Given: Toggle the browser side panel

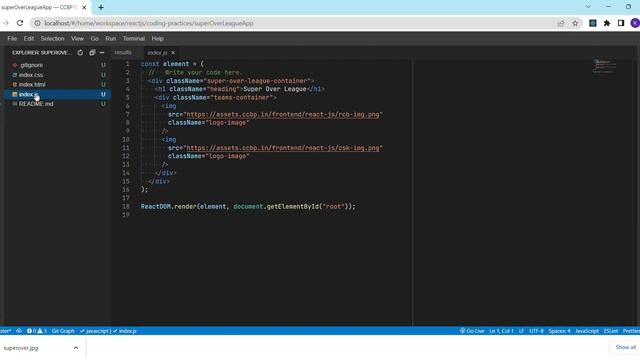Looking at the screenshot, I should [621, 23].
